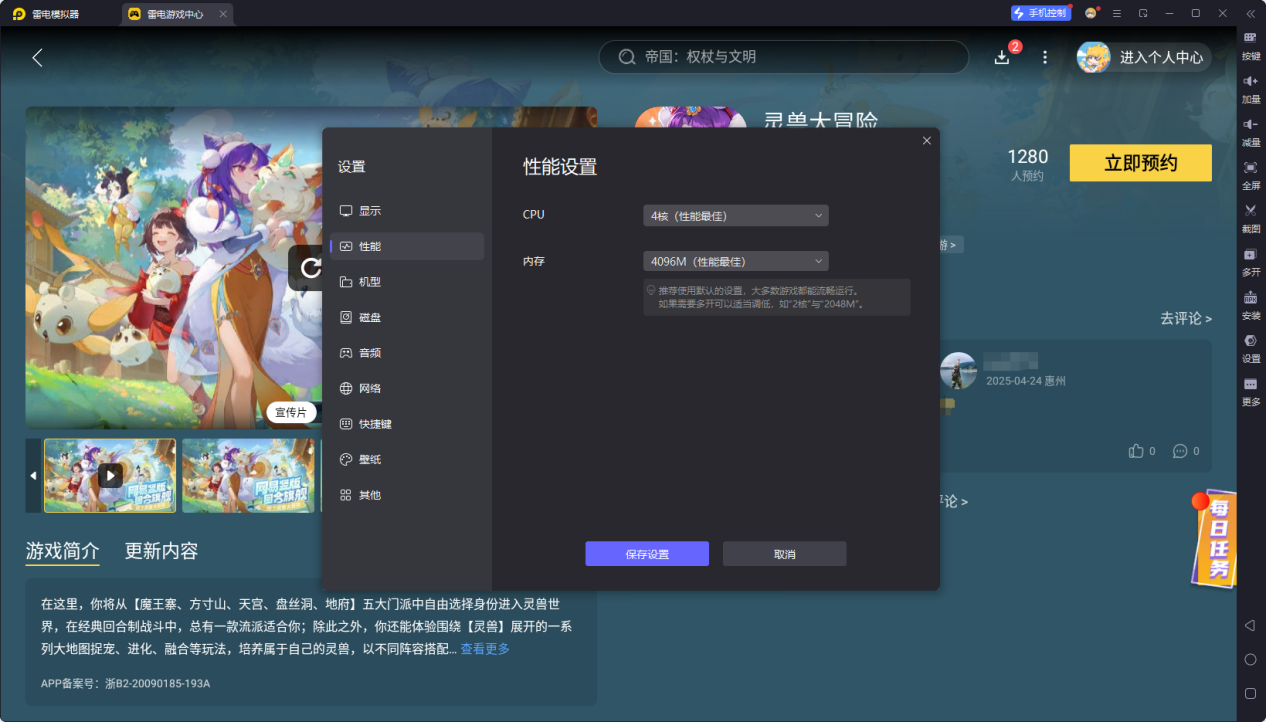This screenshot has width=1266, height=722.
Task: Select 显示 in settings sidebar
Action: point(407,211)
